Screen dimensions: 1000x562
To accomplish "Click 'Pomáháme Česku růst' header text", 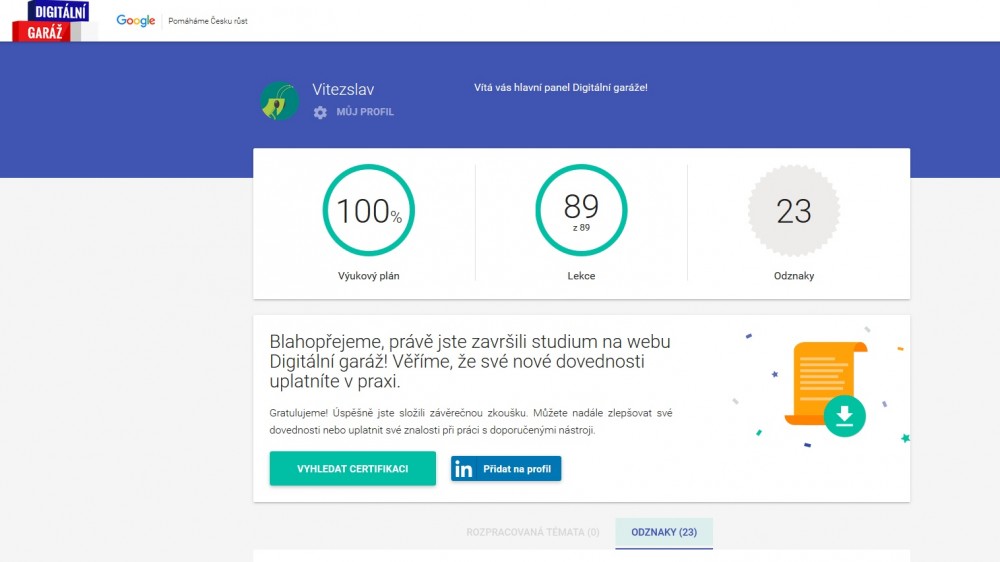I will (208, 21).
